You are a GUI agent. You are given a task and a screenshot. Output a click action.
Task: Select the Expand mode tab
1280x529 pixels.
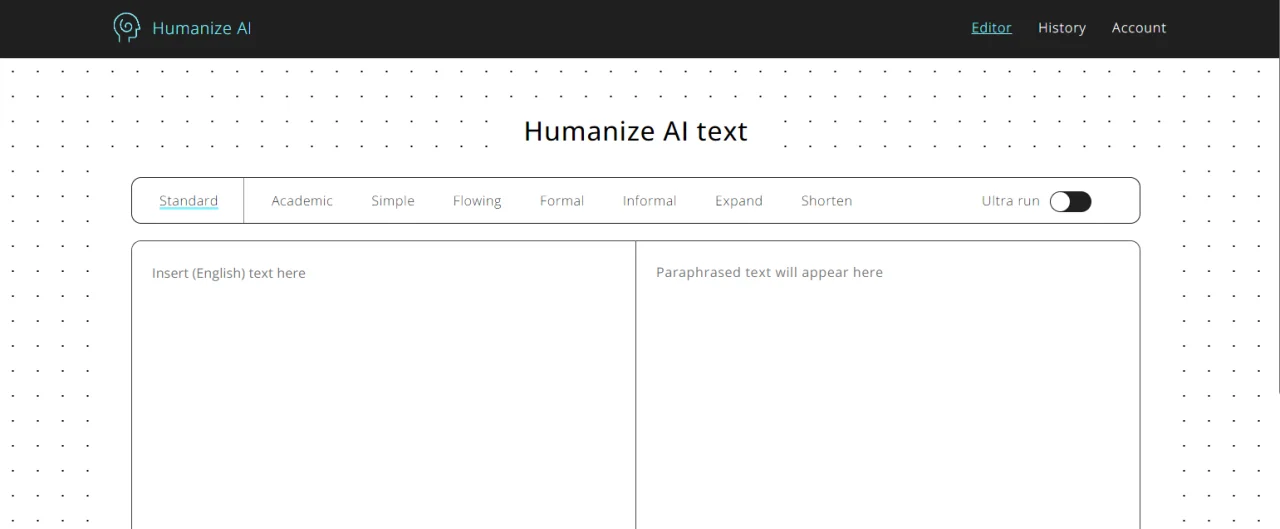tap(739, 201)
